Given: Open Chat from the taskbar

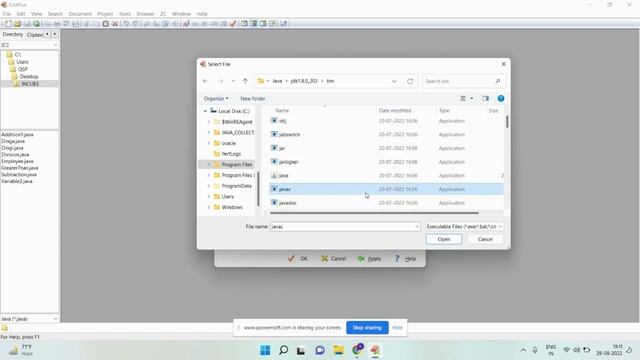Looking at the screenshot, I should click(320, 350).
